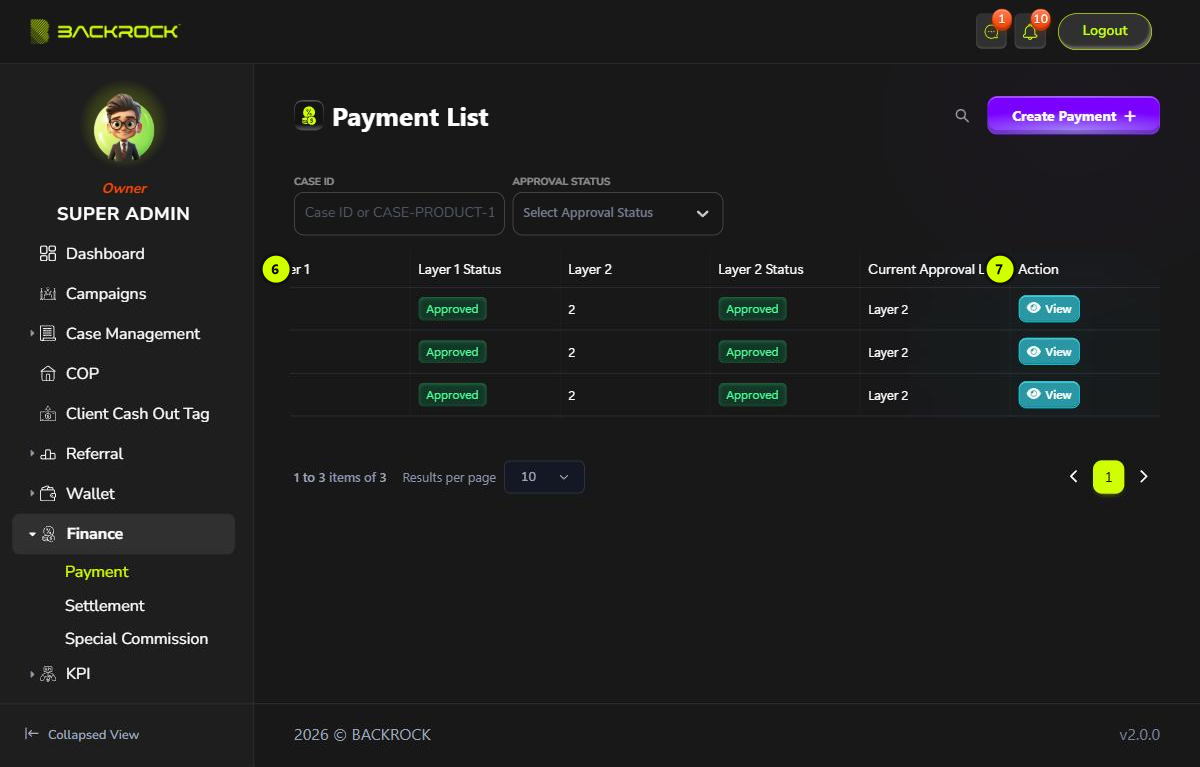Open the chat messages icon
Viewport: 1200px width, 767px height.
(x=991, y=32)
